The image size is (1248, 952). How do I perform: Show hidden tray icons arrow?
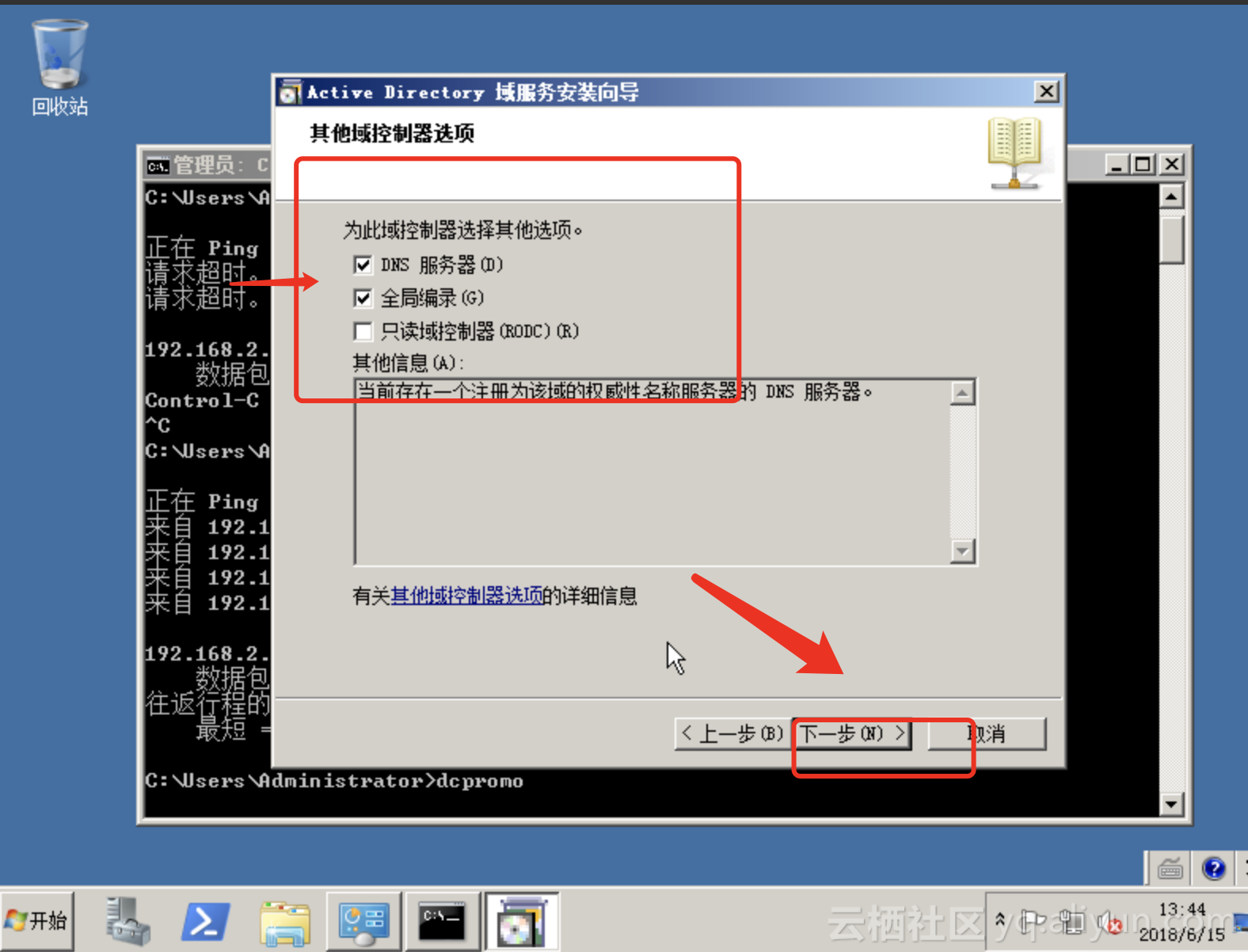1000,920
